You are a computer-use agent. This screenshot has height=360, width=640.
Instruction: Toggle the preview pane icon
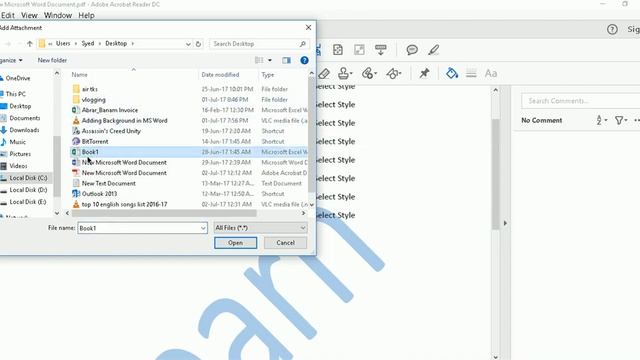pyautogui.click(x=287, y=60)
